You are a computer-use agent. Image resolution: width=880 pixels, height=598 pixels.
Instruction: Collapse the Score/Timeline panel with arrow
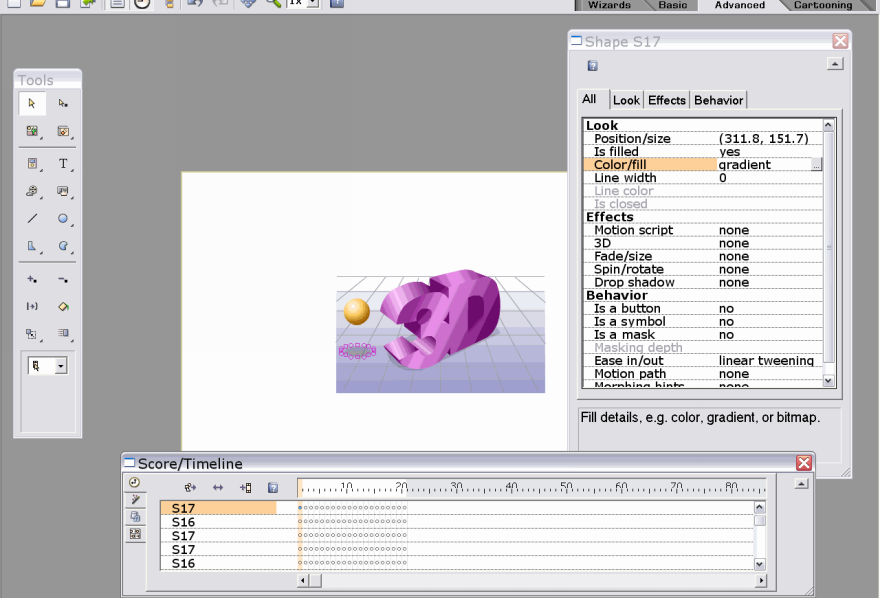799,484
